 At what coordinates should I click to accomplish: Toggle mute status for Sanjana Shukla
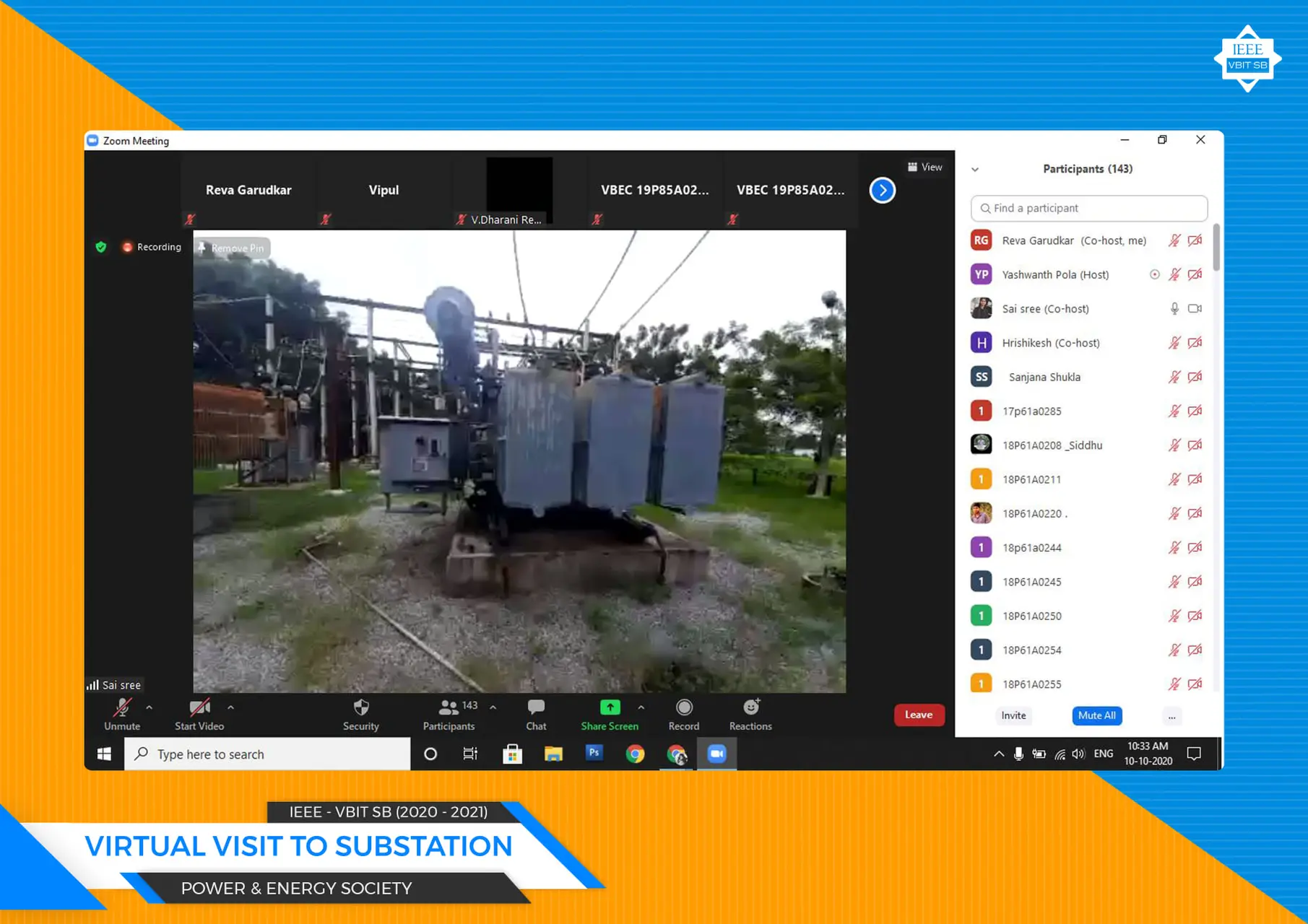(x=1175, y=376)
